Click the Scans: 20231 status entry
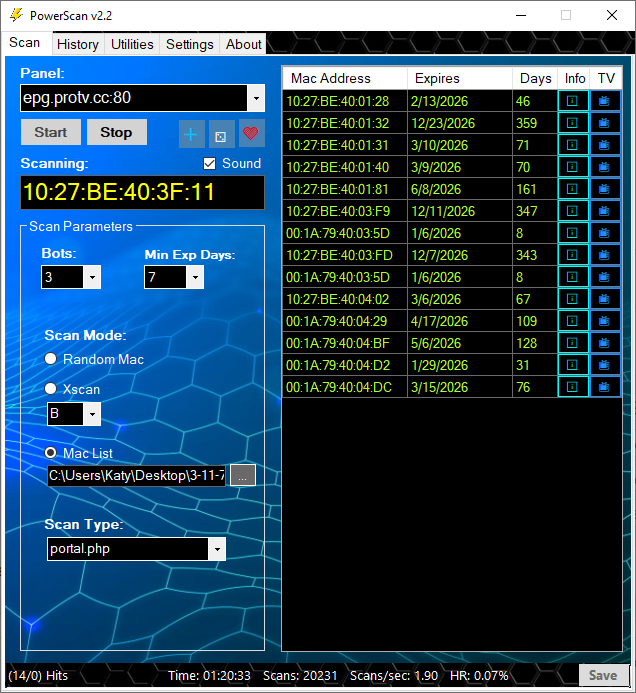This screenshot has height=693, width=636. click(300, 676)
